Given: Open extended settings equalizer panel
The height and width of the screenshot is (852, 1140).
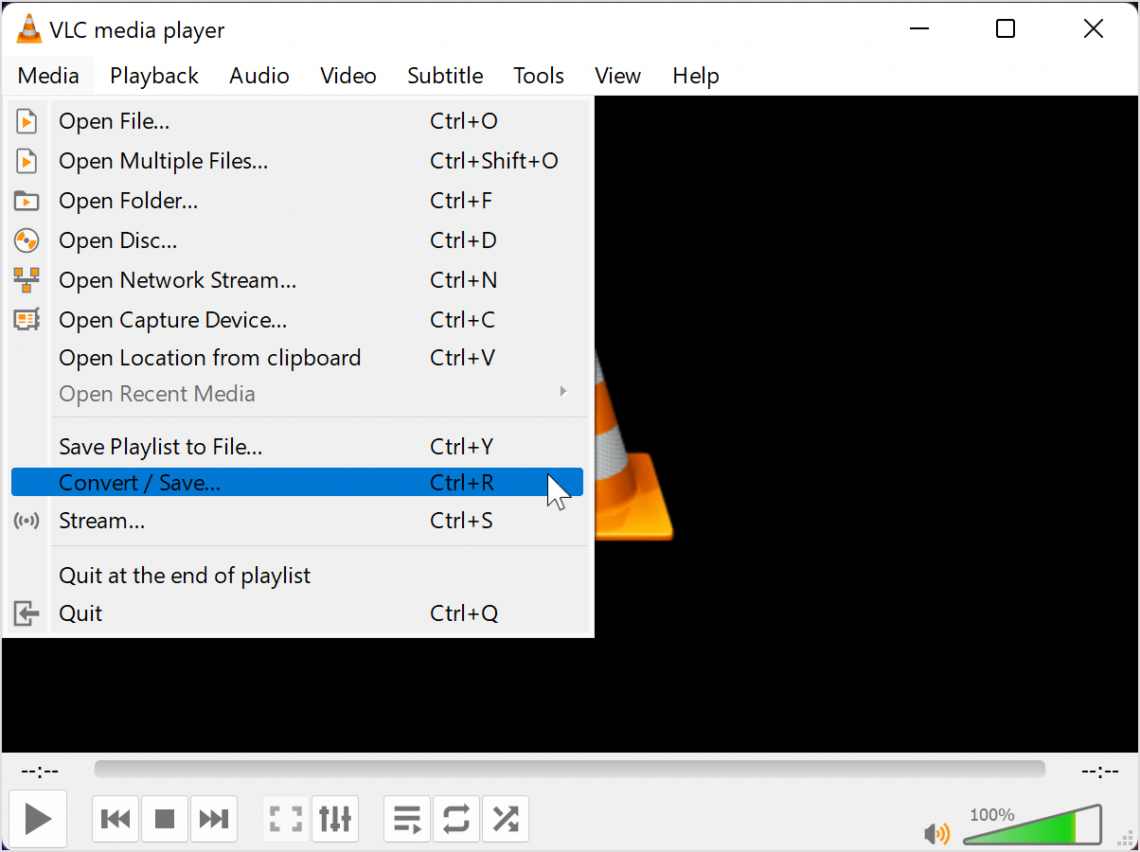Looking at the screenshot, I should point(335,818).
